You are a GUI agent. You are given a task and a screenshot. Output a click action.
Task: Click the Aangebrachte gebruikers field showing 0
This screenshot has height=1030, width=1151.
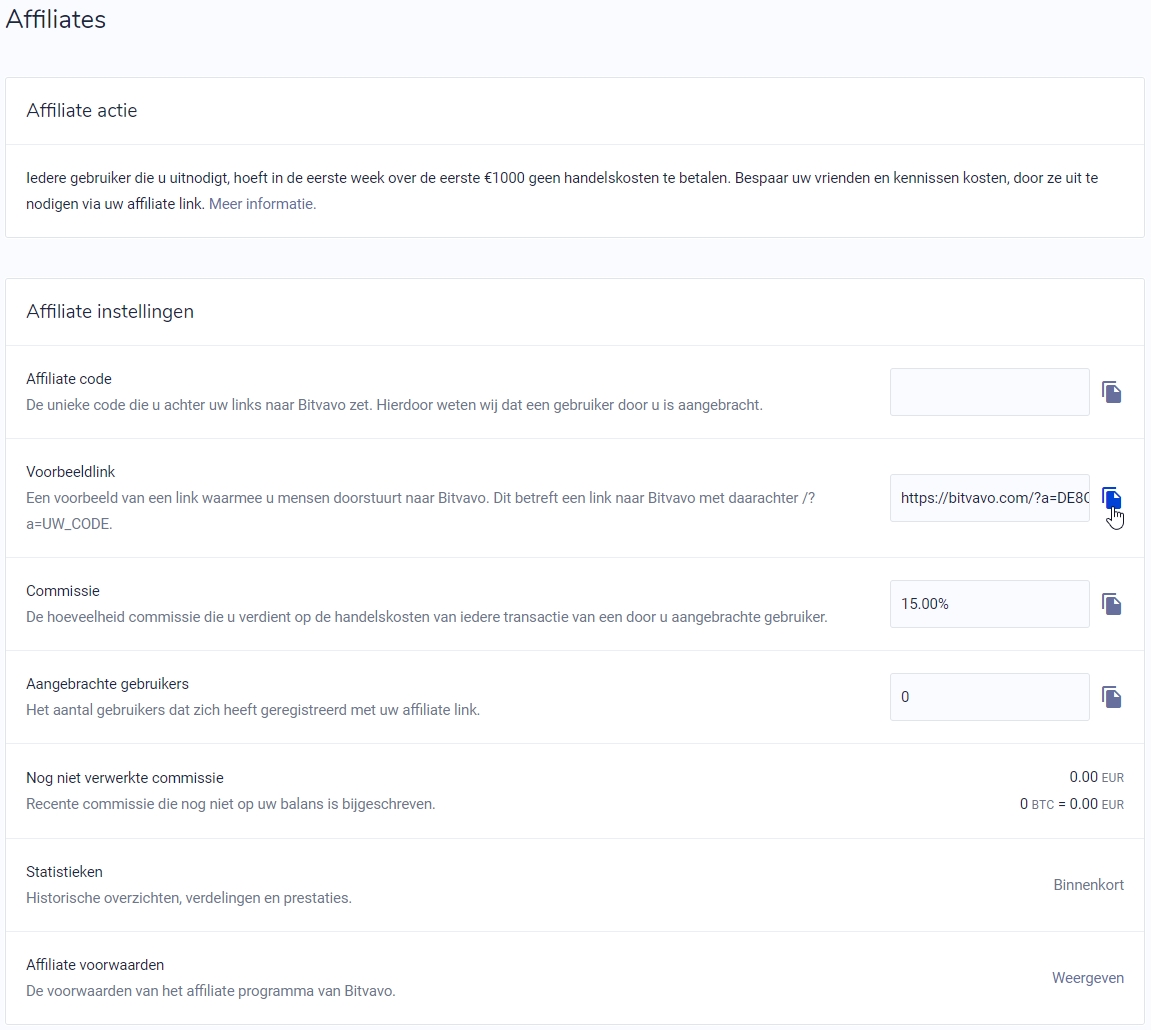coord(990,697)
